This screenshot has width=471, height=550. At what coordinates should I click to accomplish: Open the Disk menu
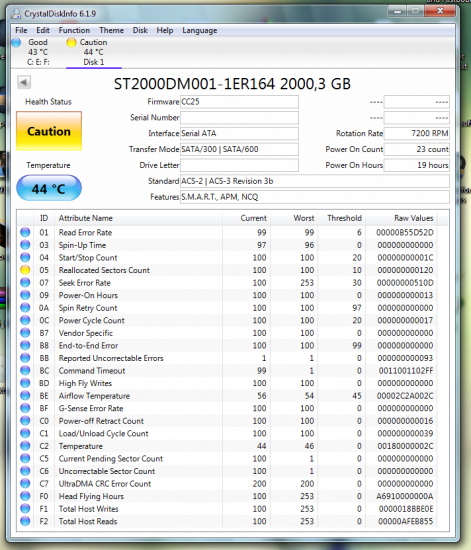(140, 31)
